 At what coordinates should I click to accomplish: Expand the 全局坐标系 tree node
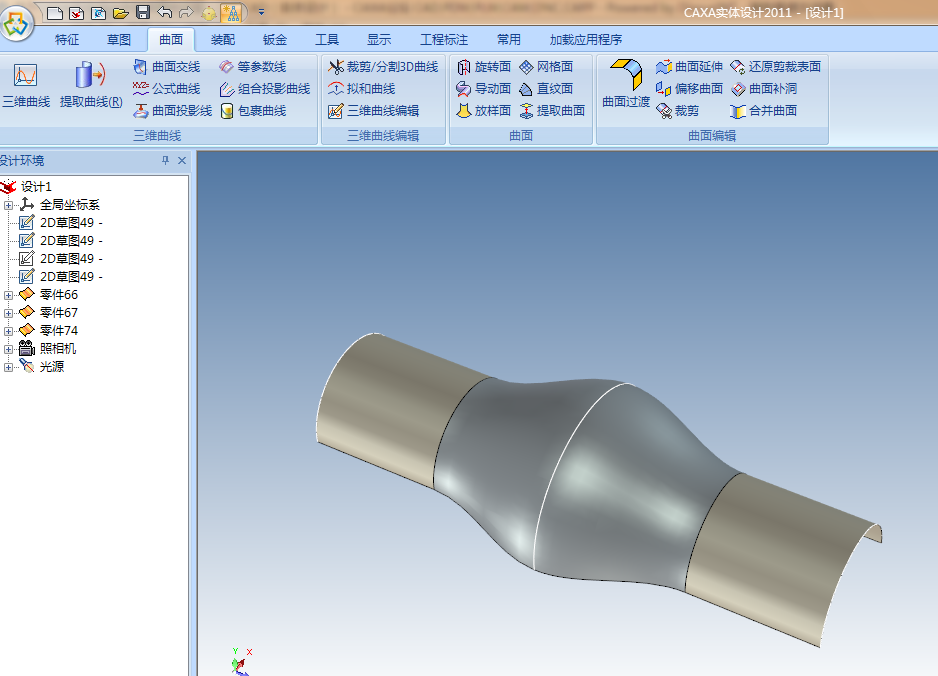coord(9,205)
